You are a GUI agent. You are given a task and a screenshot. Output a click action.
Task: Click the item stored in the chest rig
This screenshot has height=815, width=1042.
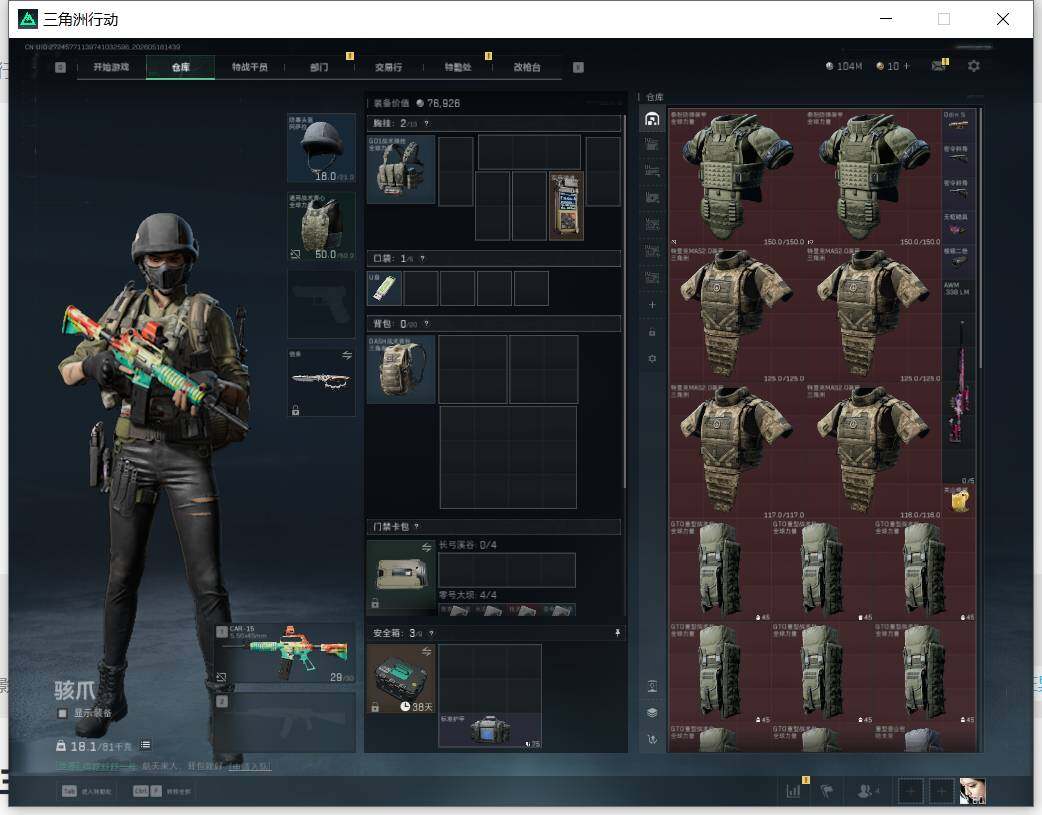(x=566, y=205)
